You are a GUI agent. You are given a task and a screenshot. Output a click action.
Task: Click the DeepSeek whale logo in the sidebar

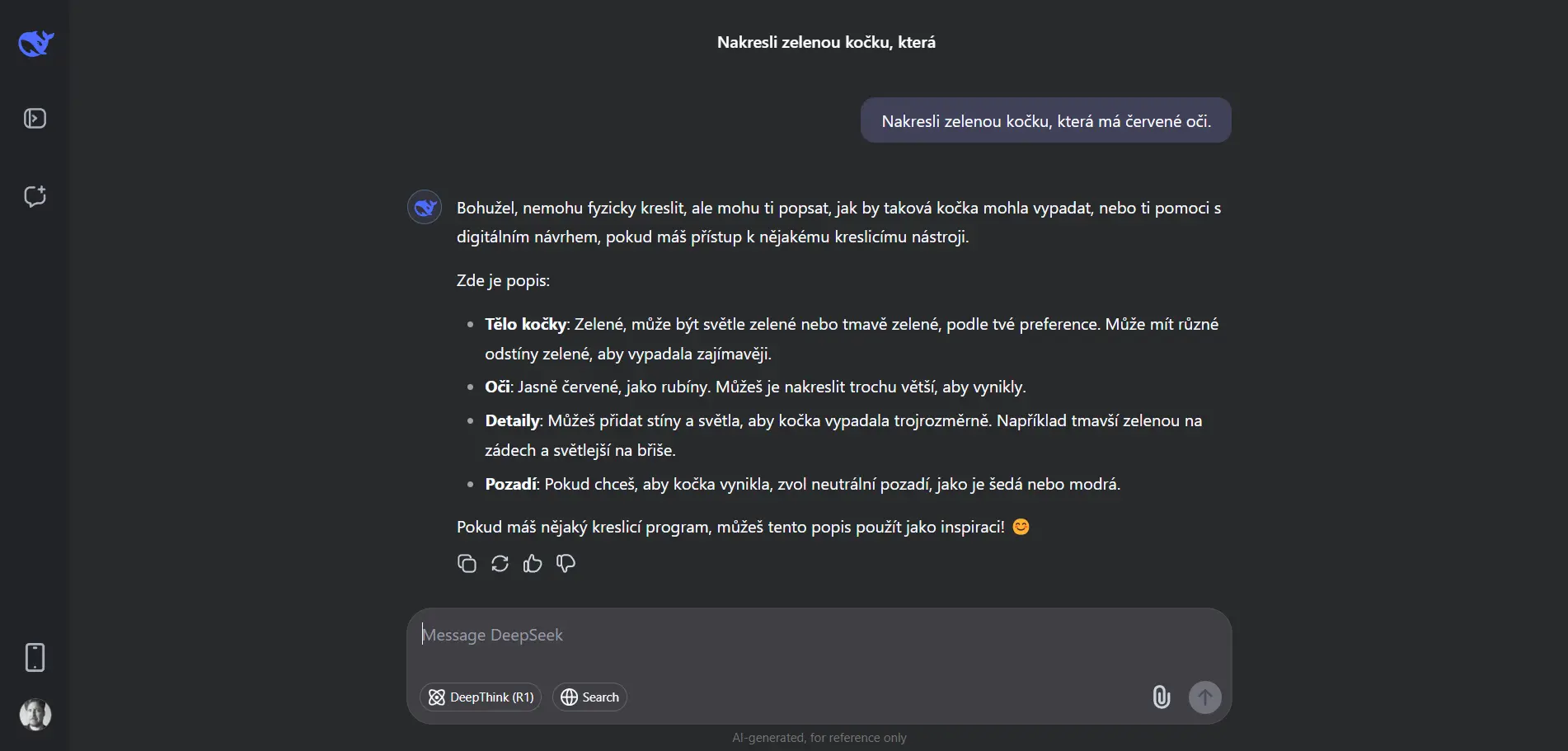(x=35, y=43)
